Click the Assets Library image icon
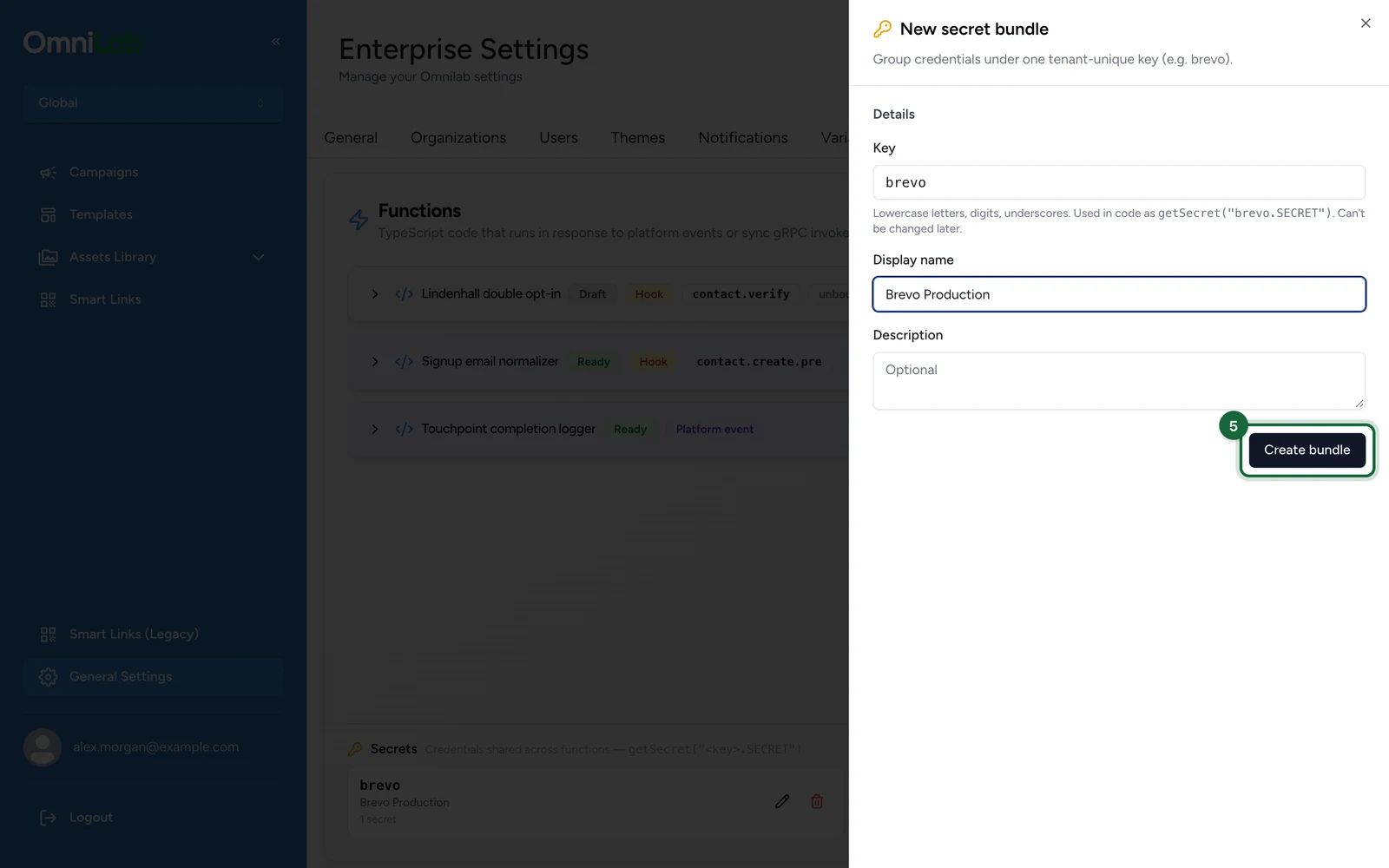Viewport: 1389px width, 868px height. 48,257
